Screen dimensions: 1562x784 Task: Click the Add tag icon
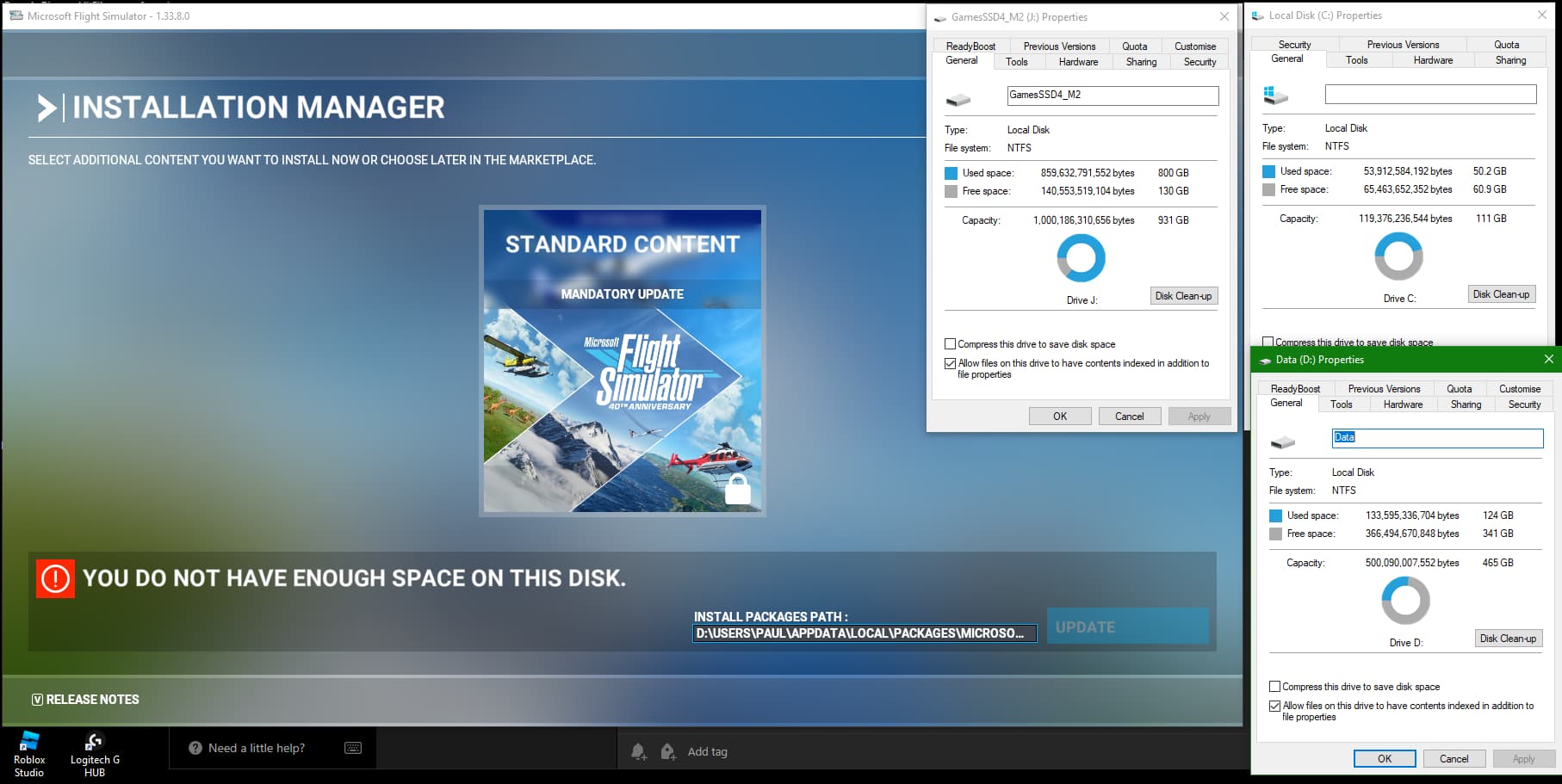(x=668, y=751)
